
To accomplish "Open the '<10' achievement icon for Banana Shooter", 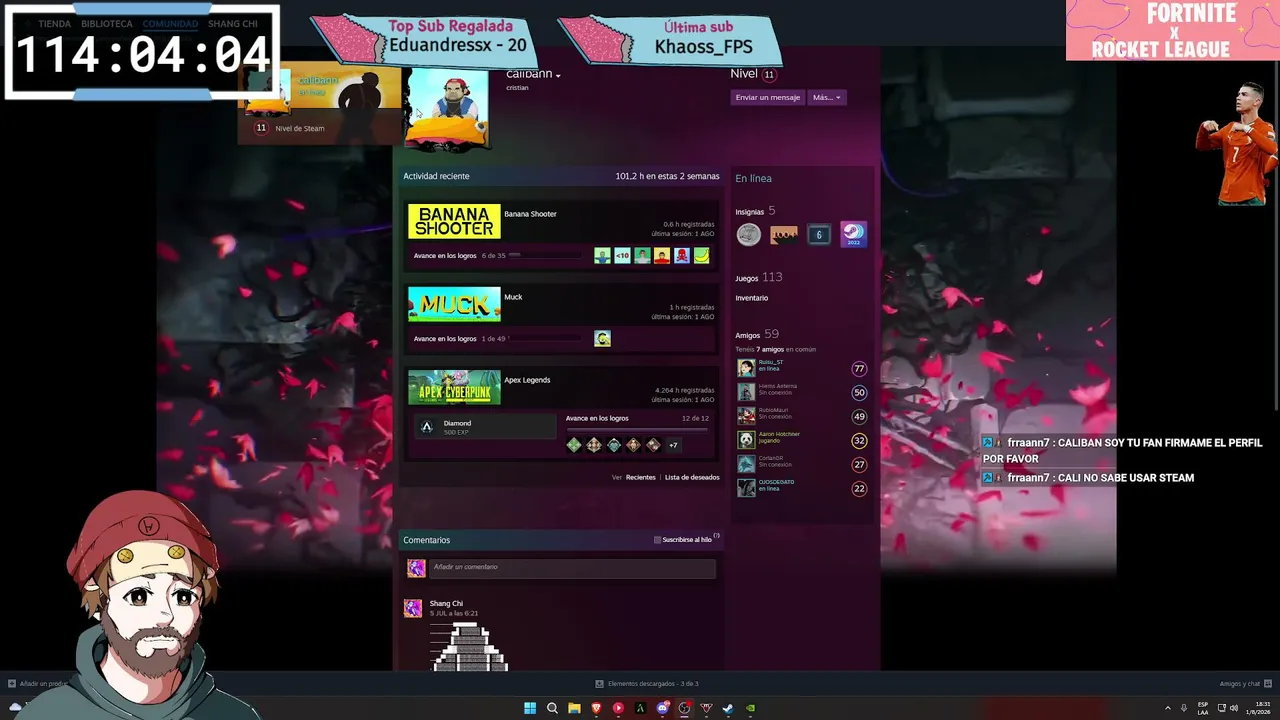I will (x=622, y=256).
